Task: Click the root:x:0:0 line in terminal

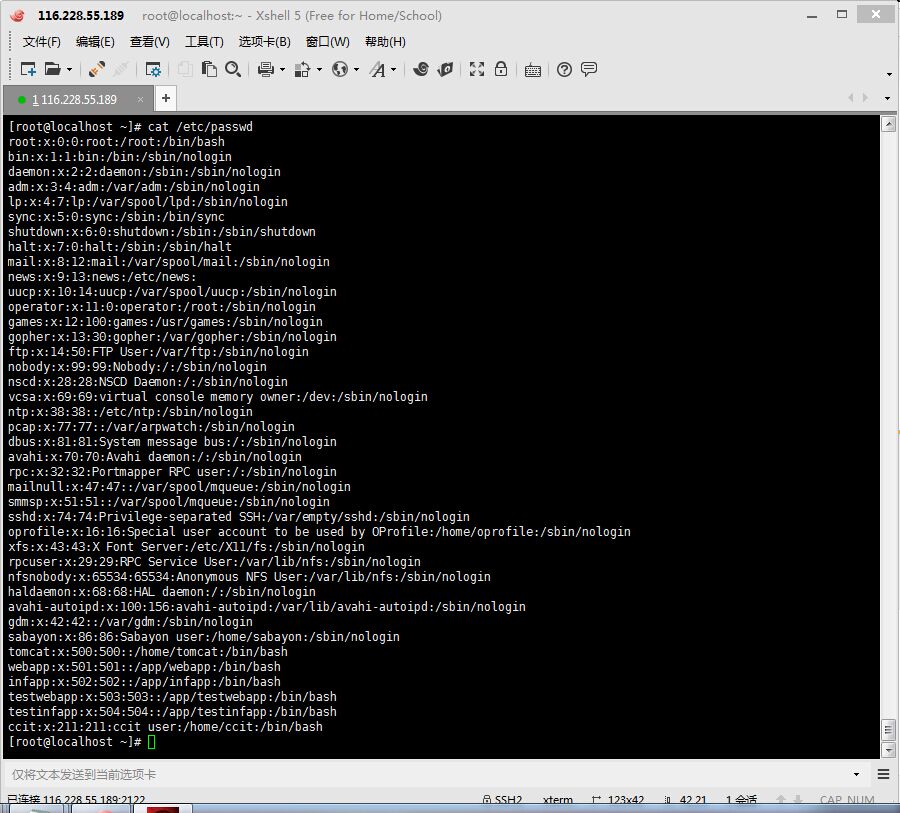Action: pos(116,142)
